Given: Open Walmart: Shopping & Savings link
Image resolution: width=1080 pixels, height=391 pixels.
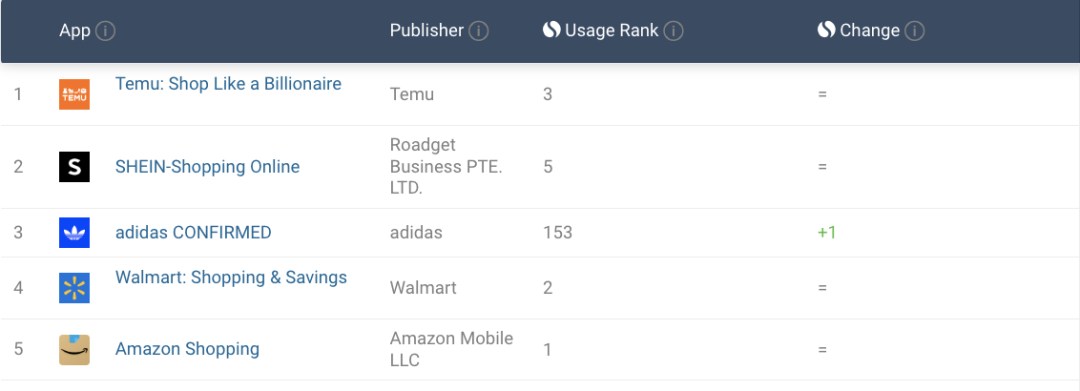Looking at the screenshot, I should [231, 277].
